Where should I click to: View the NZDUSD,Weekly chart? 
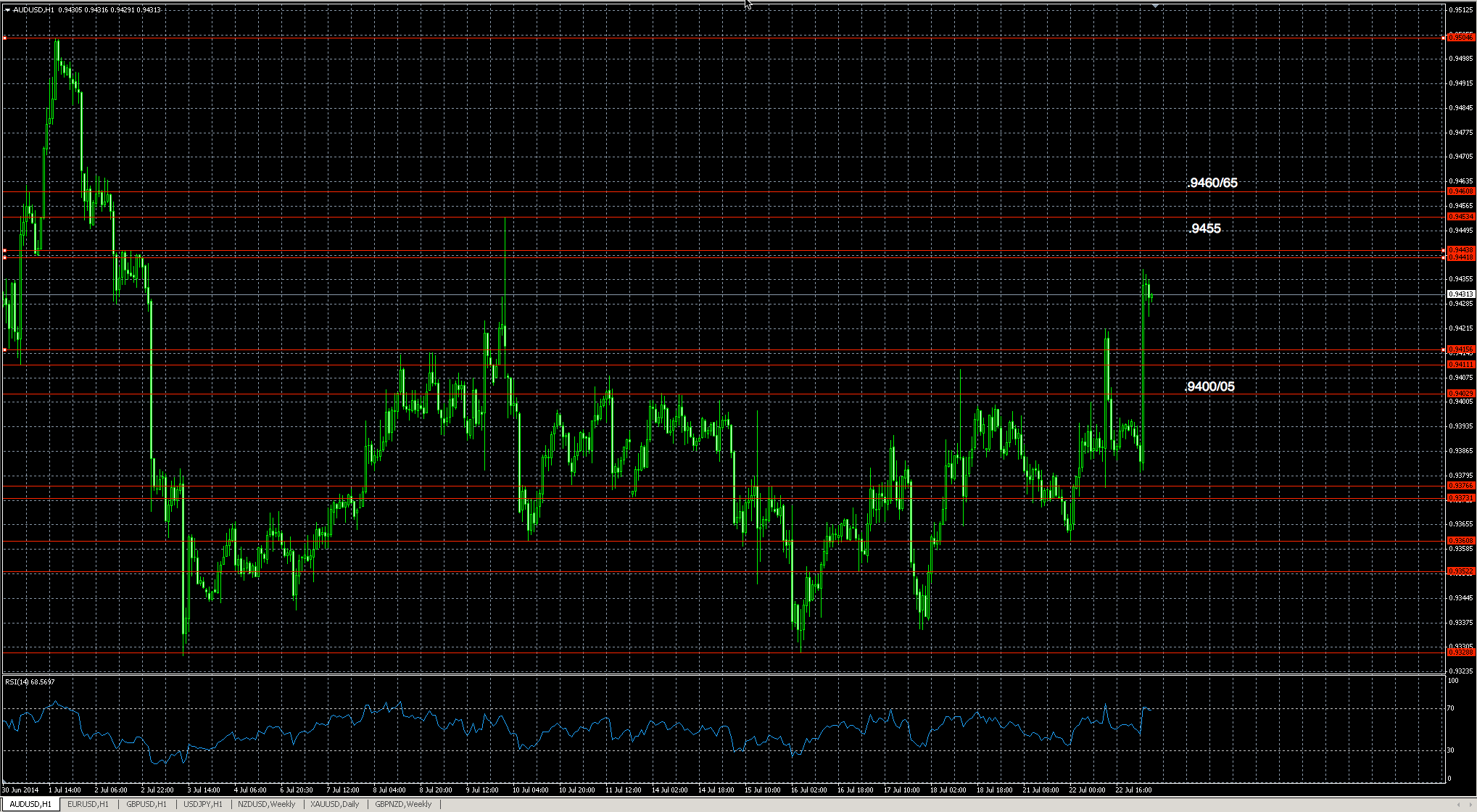pyautogui.click(x=268, y=805)
